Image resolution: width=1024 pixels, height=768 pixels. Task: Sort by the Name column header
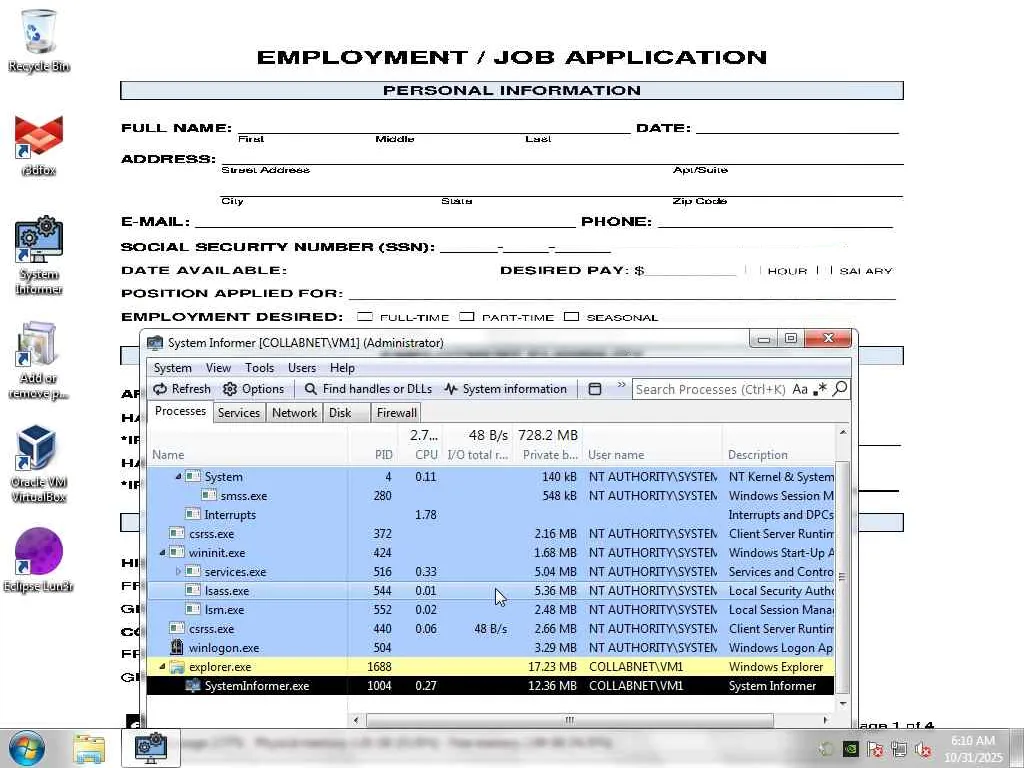coord(248,455)
